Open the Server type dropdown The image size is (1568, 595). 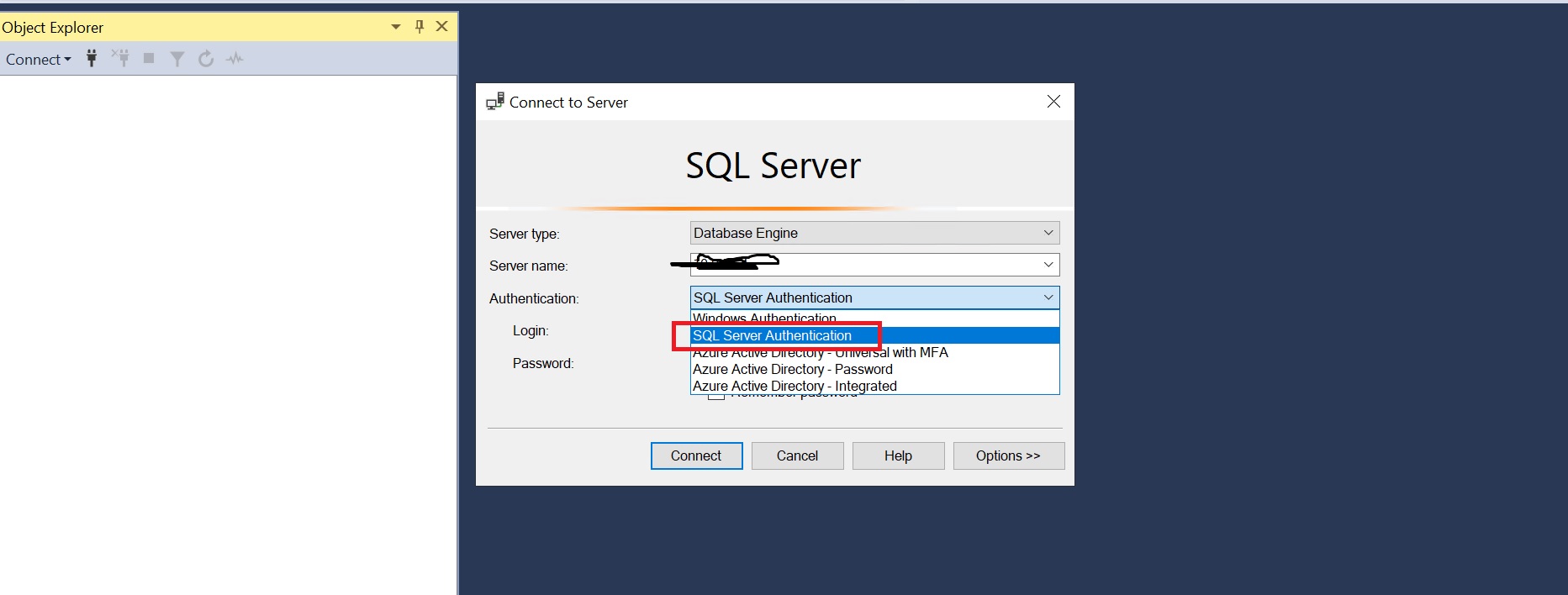coord(874,233)
